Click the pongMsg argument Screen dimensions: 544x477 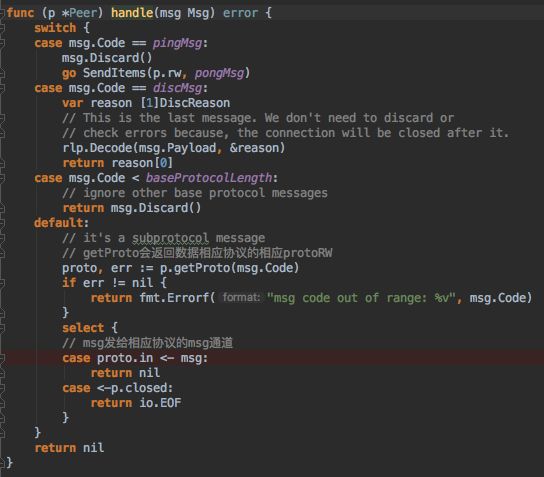(x=219, y=73)
